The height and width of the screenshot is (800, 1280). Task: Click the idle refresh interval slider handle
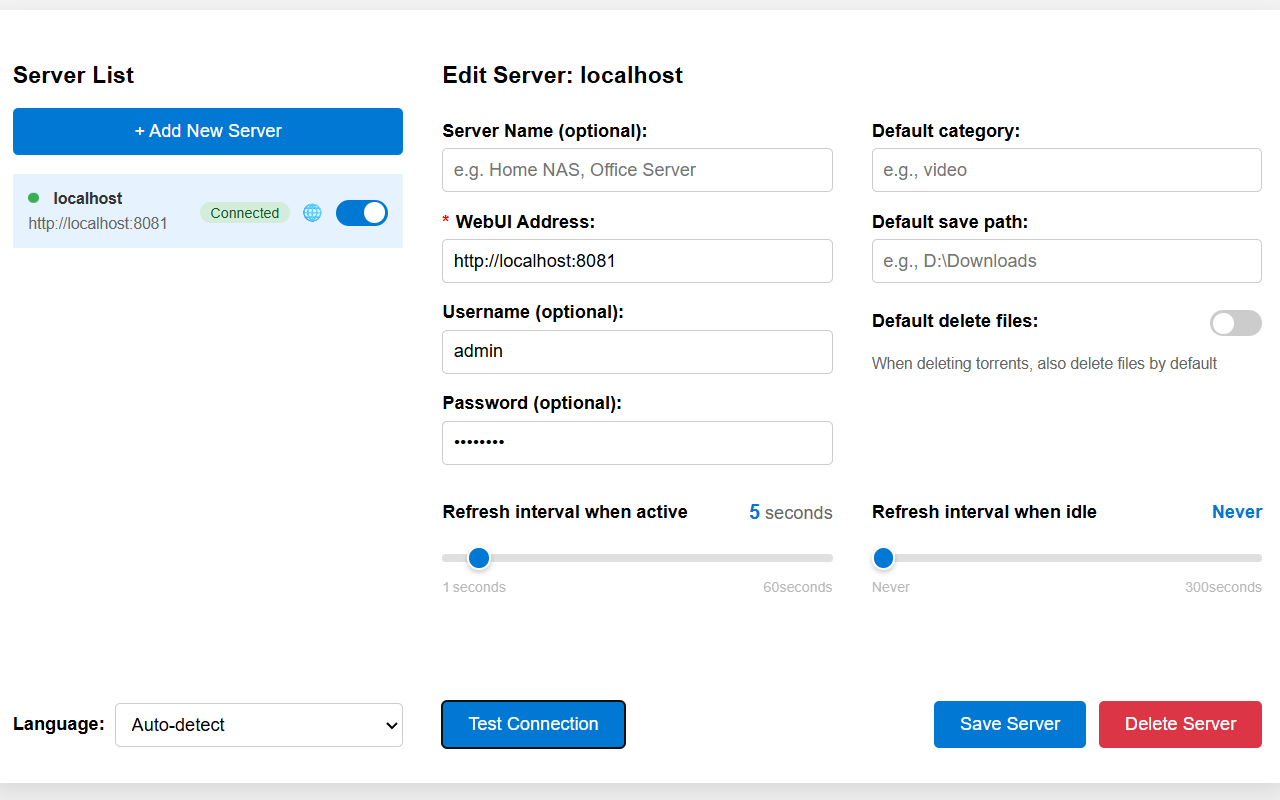(x=883, y=558)
